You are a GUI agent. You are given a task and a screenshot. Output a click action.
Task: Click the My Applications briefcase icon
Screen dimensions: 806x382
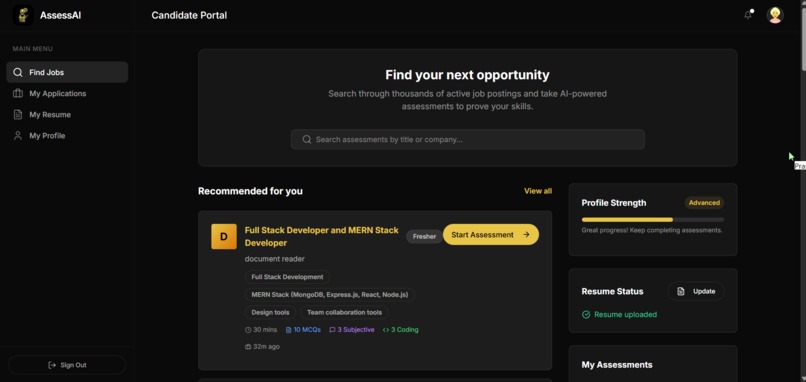(18, 94)
